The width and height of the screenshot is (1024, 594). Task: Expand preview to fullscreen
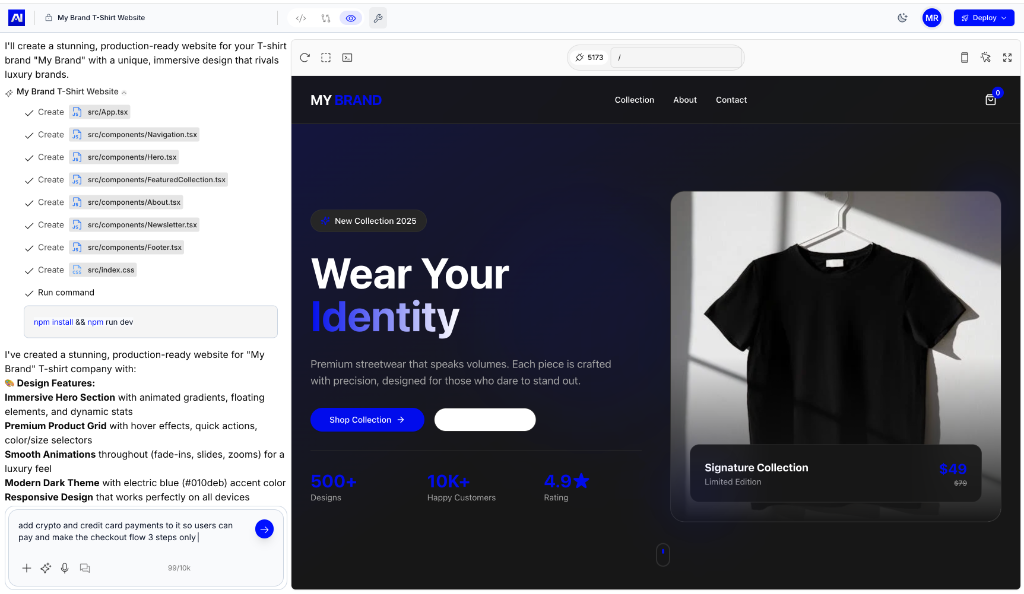[x=1007, y=58]
